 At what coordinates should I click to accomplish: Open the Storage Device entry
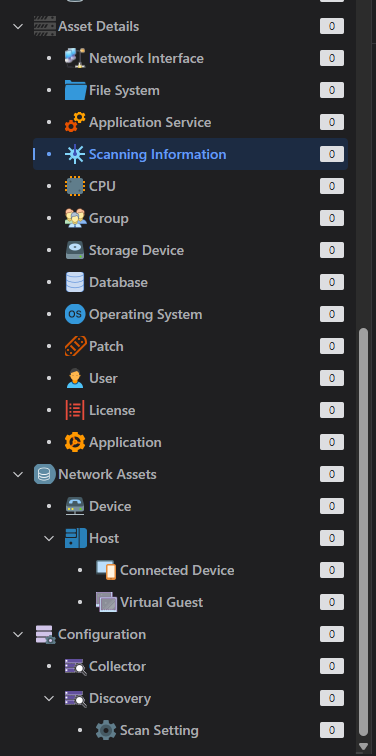click(190, 250)
